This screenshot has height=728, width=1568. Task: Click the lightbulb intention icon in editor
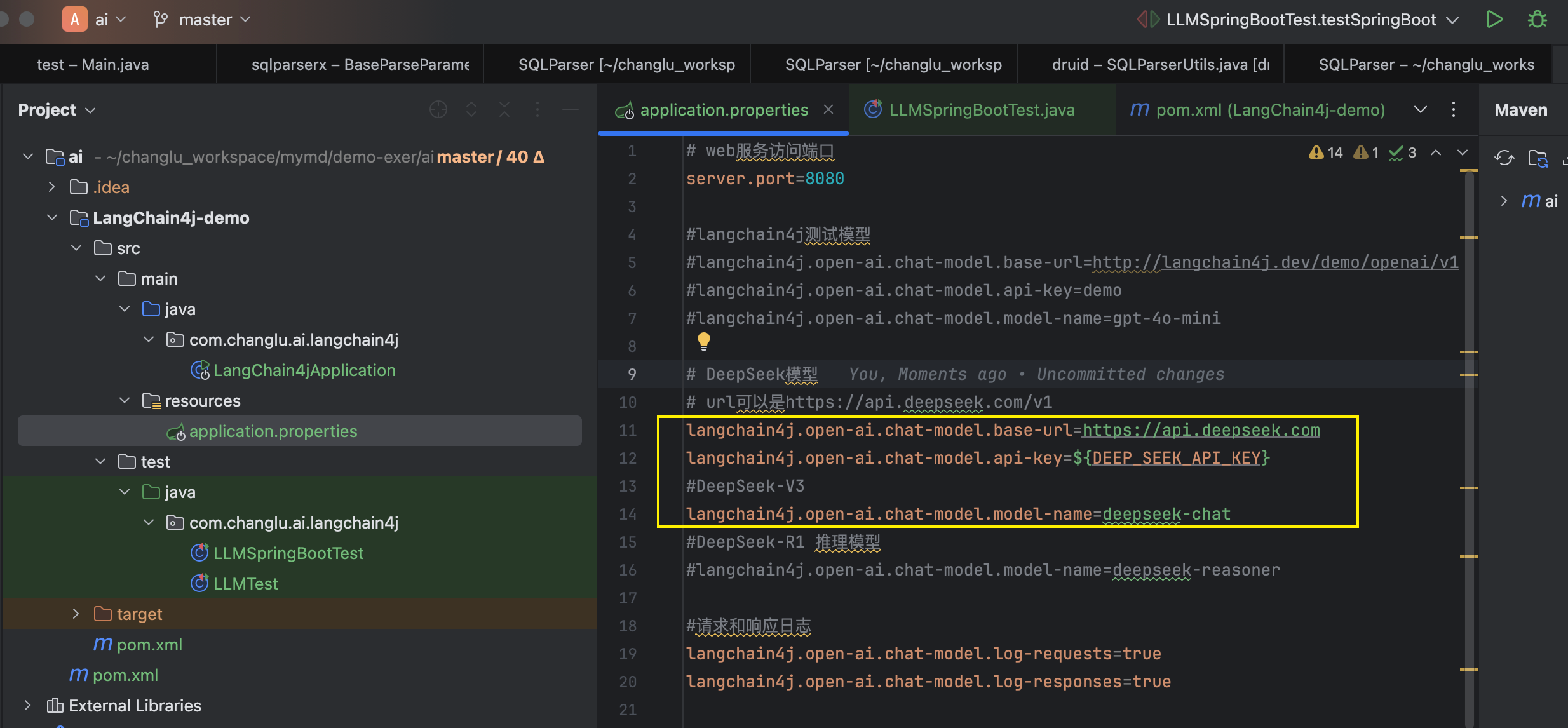(x=703, y=341)
